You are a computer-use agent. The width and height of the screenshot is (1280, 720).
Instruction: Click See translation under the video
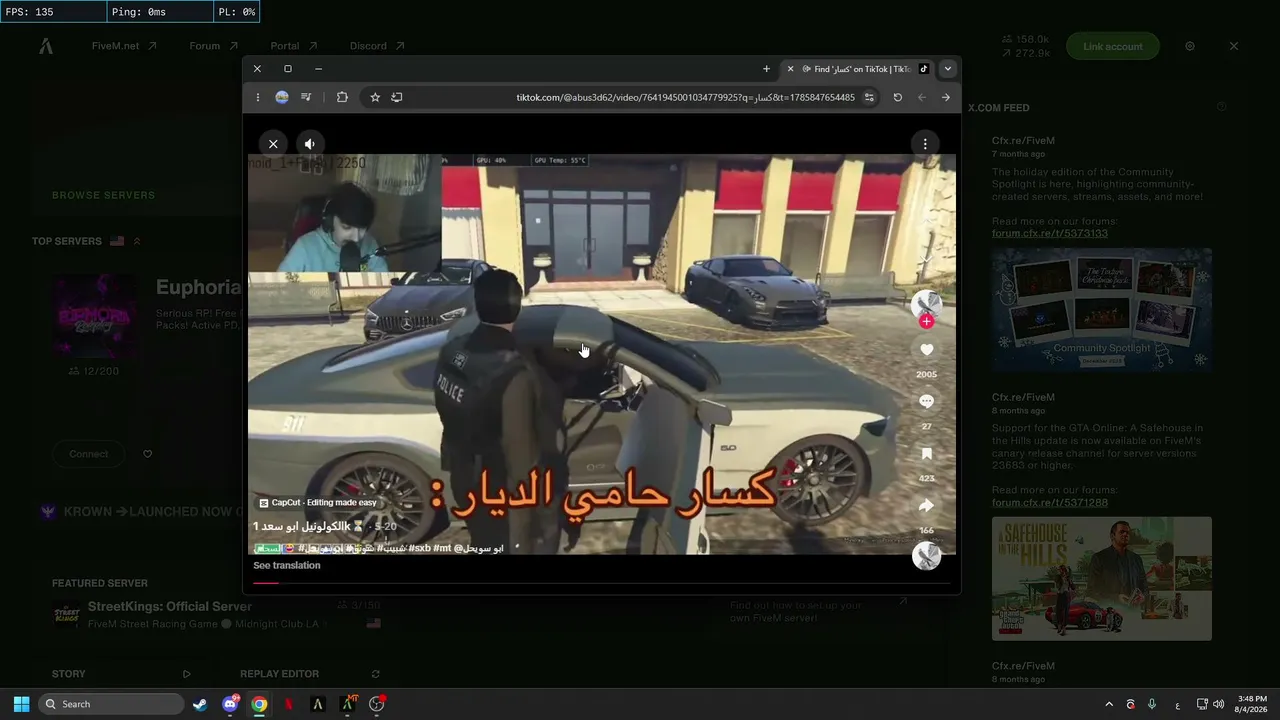287,565
